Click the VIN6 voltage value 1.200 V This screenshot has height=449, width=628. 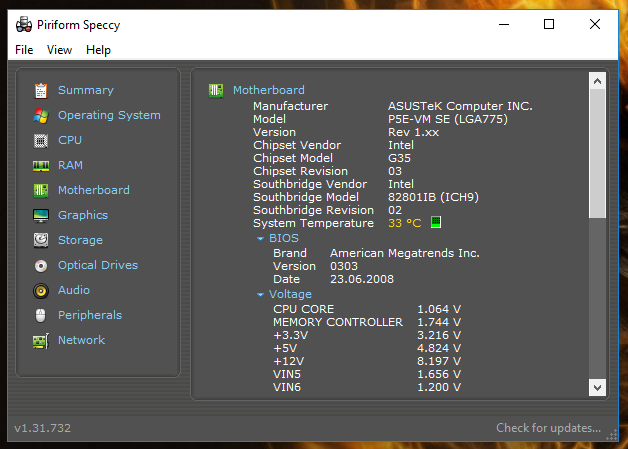click(x=439, y=387)
